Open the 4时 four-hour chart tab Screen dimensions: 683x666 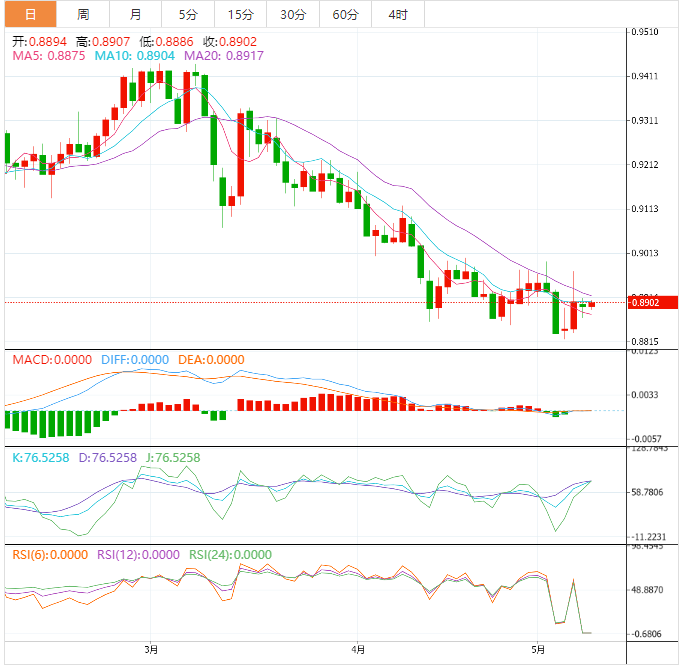397,14
